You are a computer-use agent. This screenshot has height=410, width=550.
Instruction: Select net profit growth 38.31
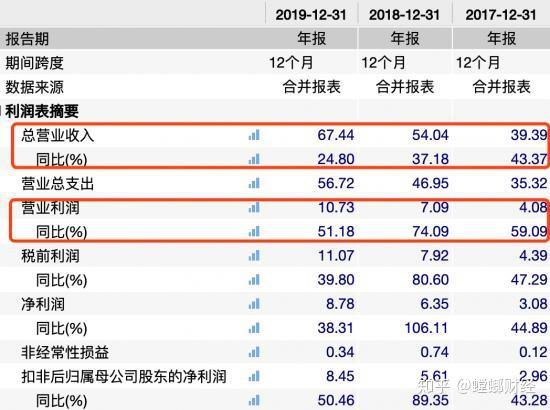336,328
